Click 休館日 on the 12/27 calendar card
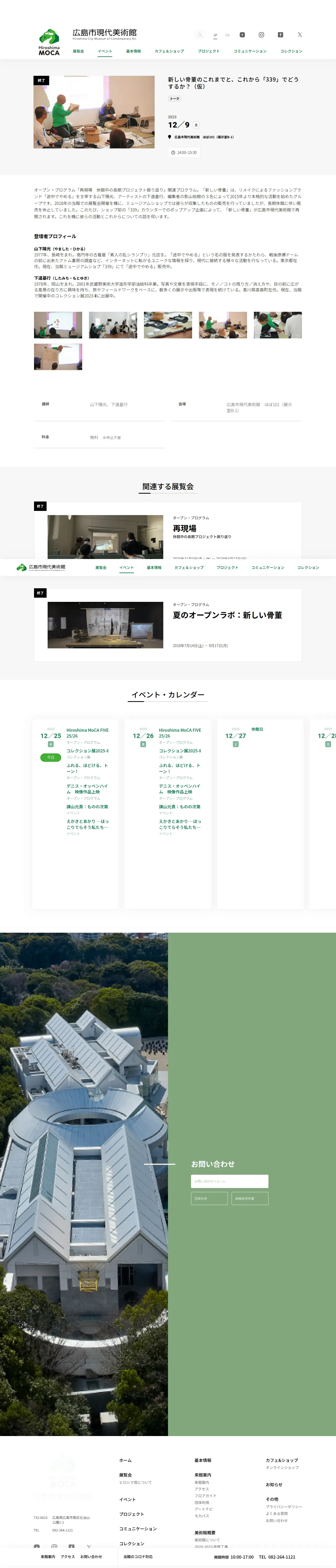 click(257, 729)
